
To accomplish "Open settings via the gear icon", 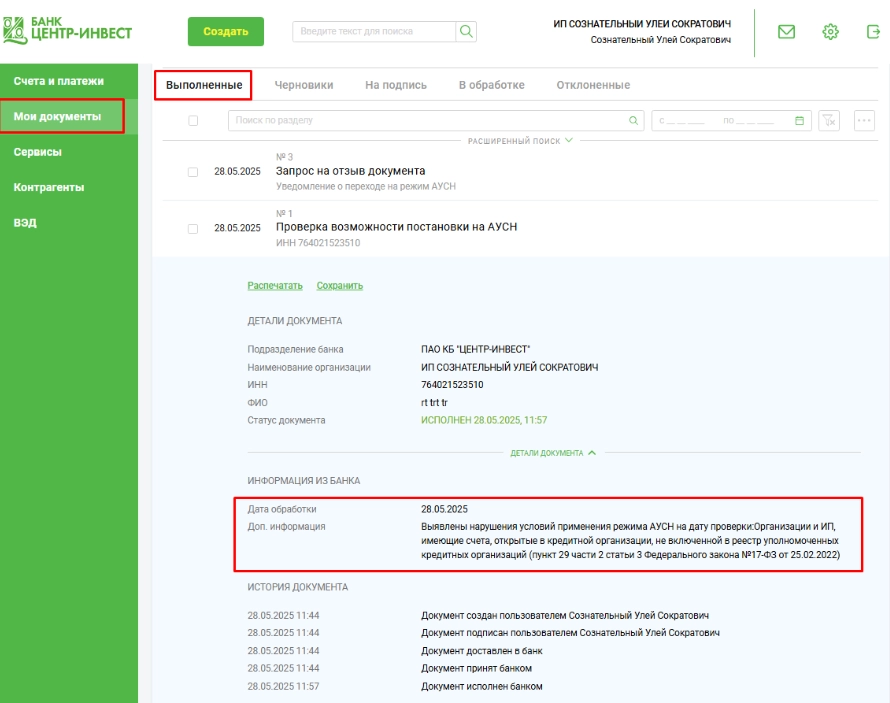I will (830, 32).
